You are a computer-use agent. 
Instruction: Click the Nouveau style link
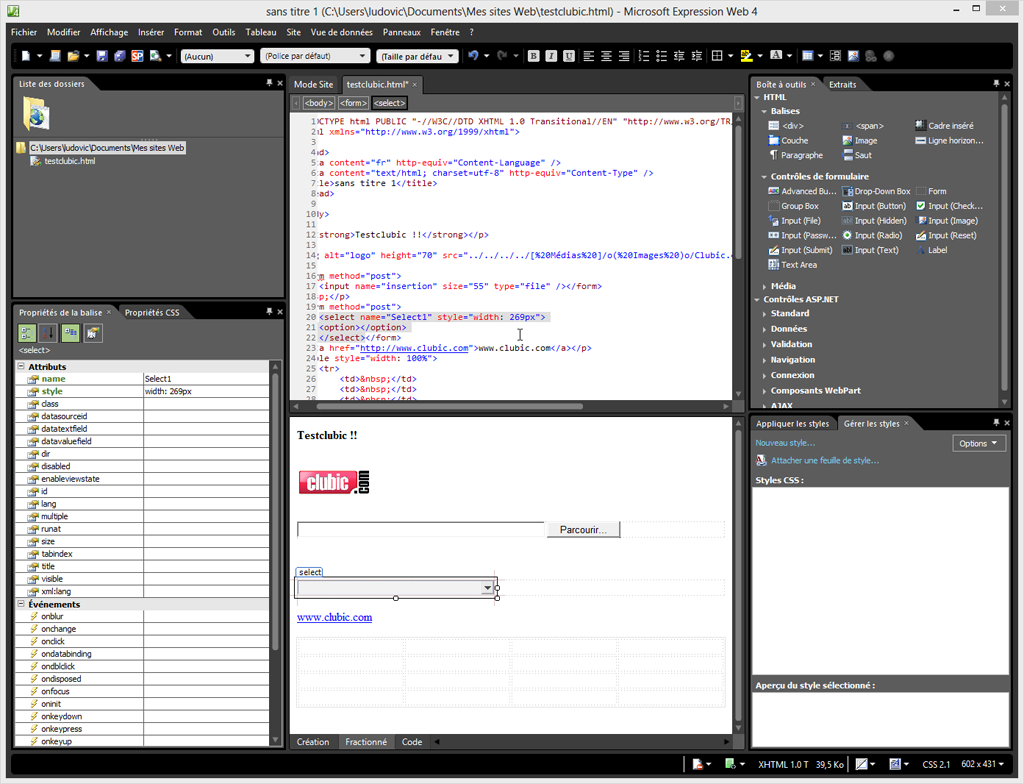point(786,443)
